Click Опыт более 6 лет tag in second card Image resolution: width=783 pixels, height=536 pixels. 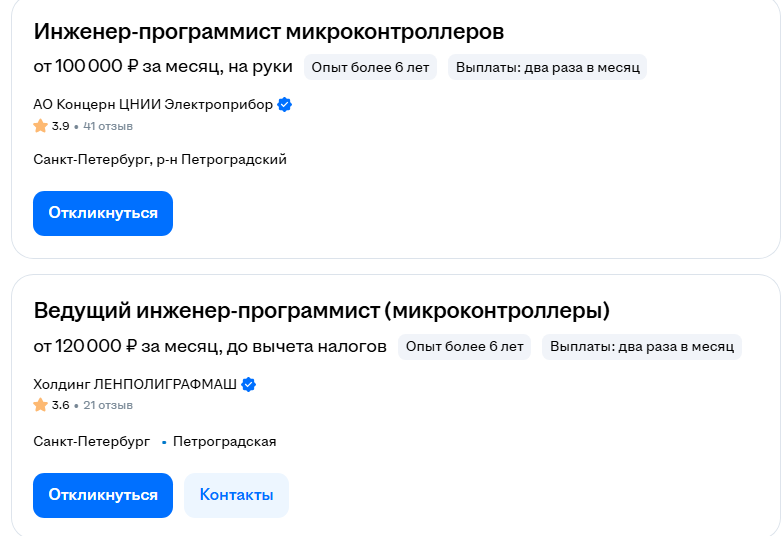[x=464, y=347]
